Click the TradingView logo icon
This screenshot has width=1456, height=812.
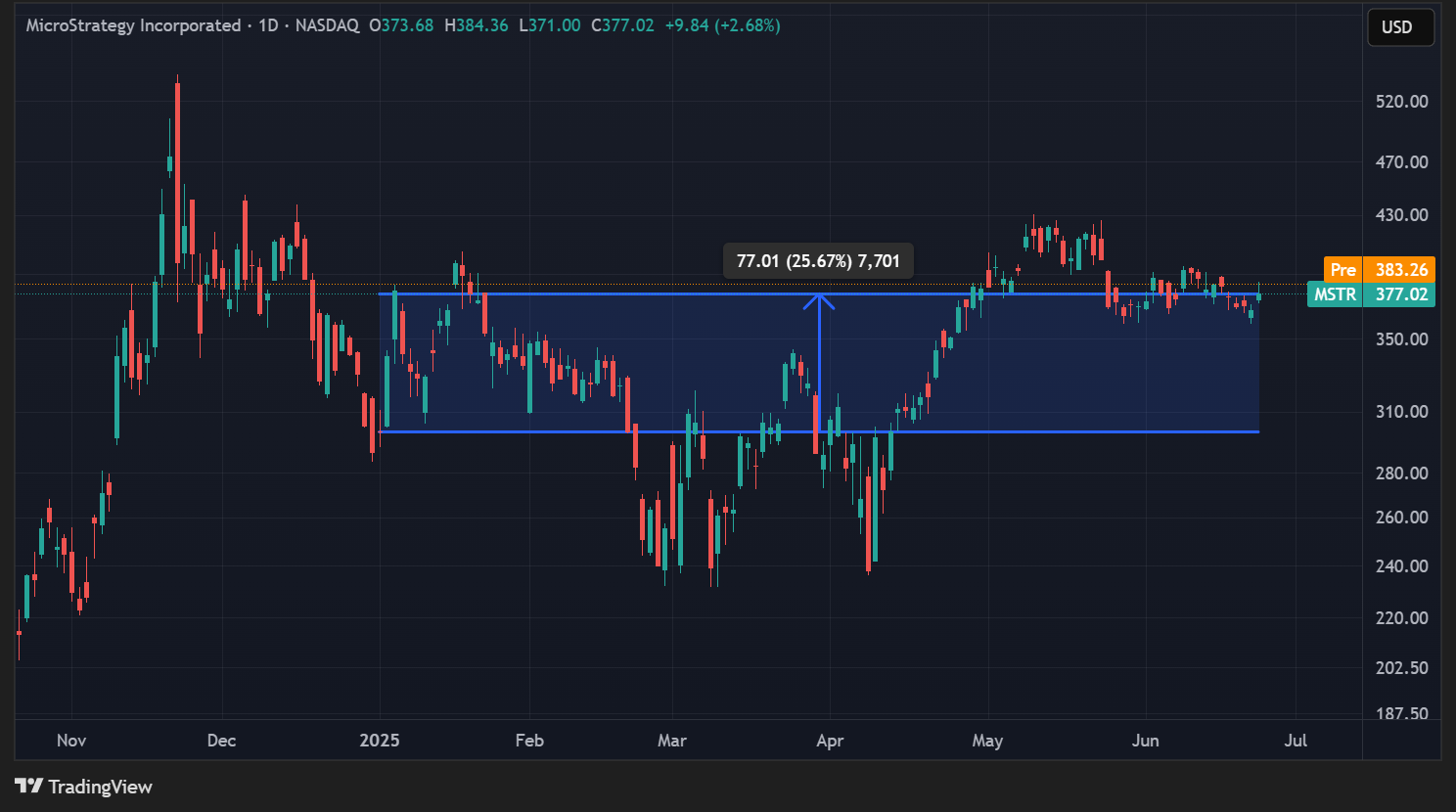pyautogui.click(x=29, y=786)
